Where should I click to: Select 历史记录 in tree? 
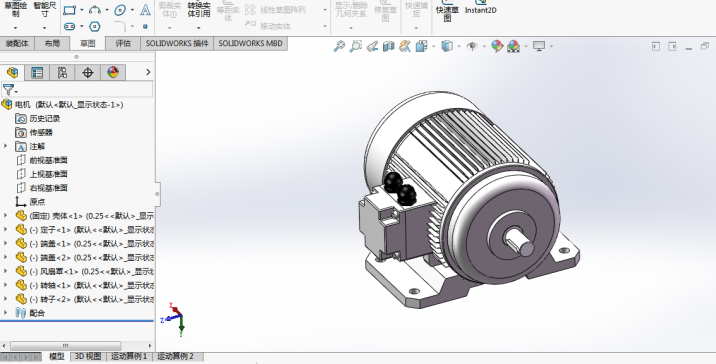click(45, 118)
